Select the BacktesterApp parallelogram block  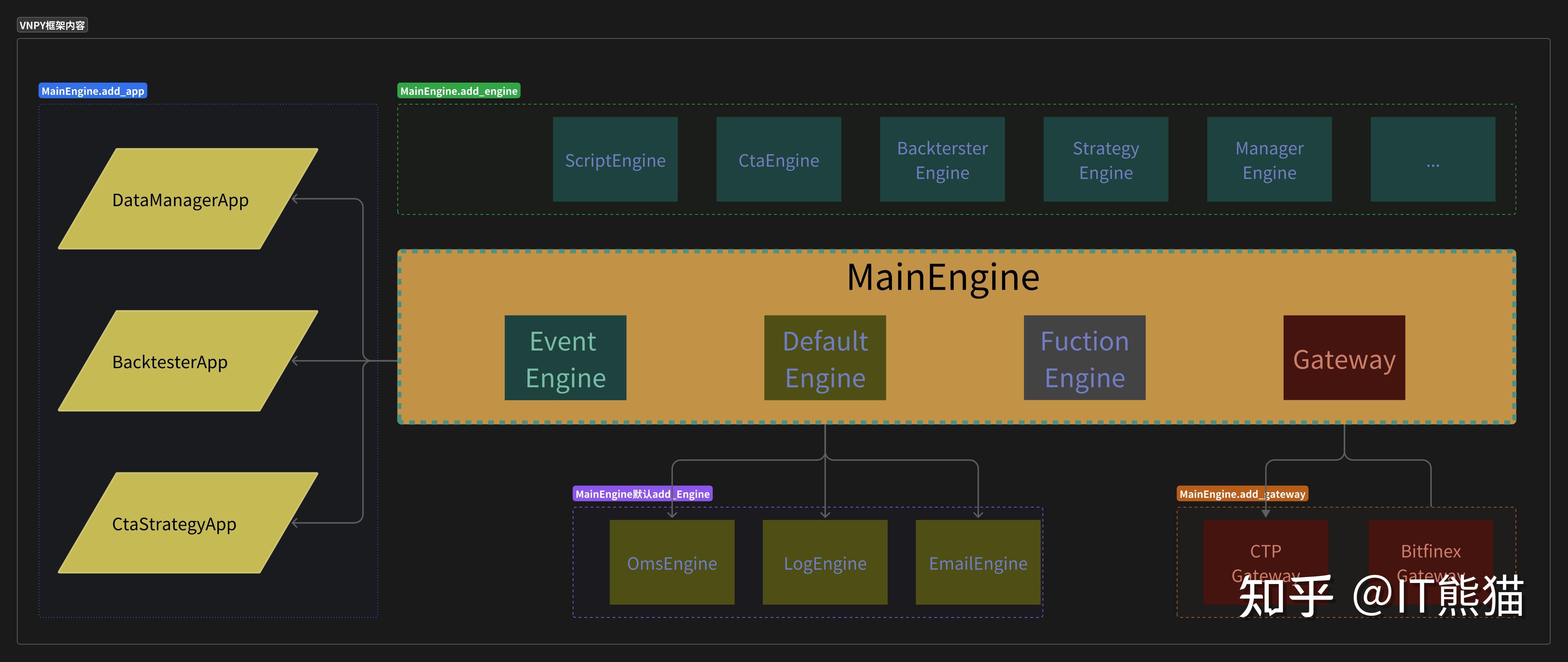tap(187, 361)
